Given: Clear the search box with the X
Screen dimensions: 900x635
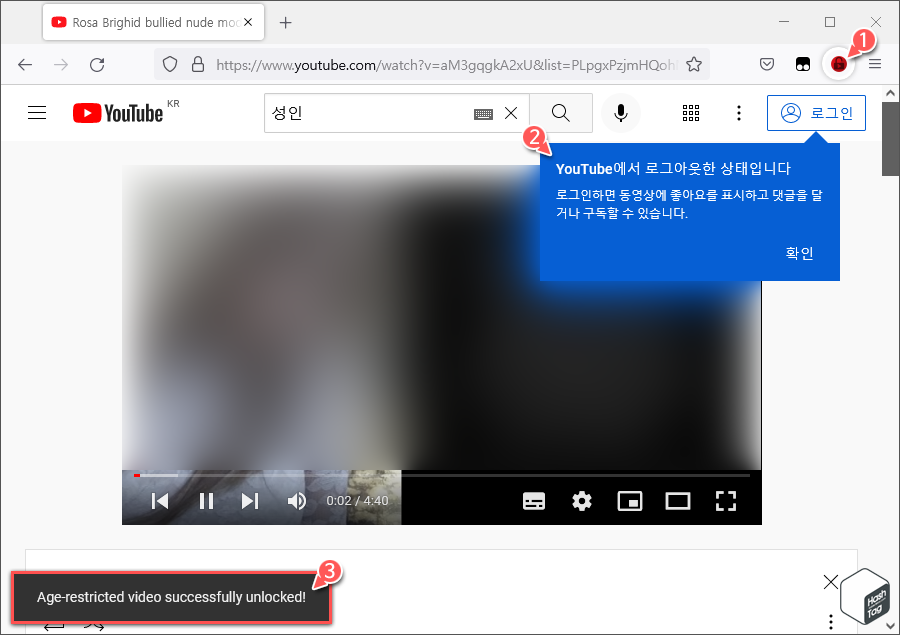Looking at the screenshot, I should (511, 113).
